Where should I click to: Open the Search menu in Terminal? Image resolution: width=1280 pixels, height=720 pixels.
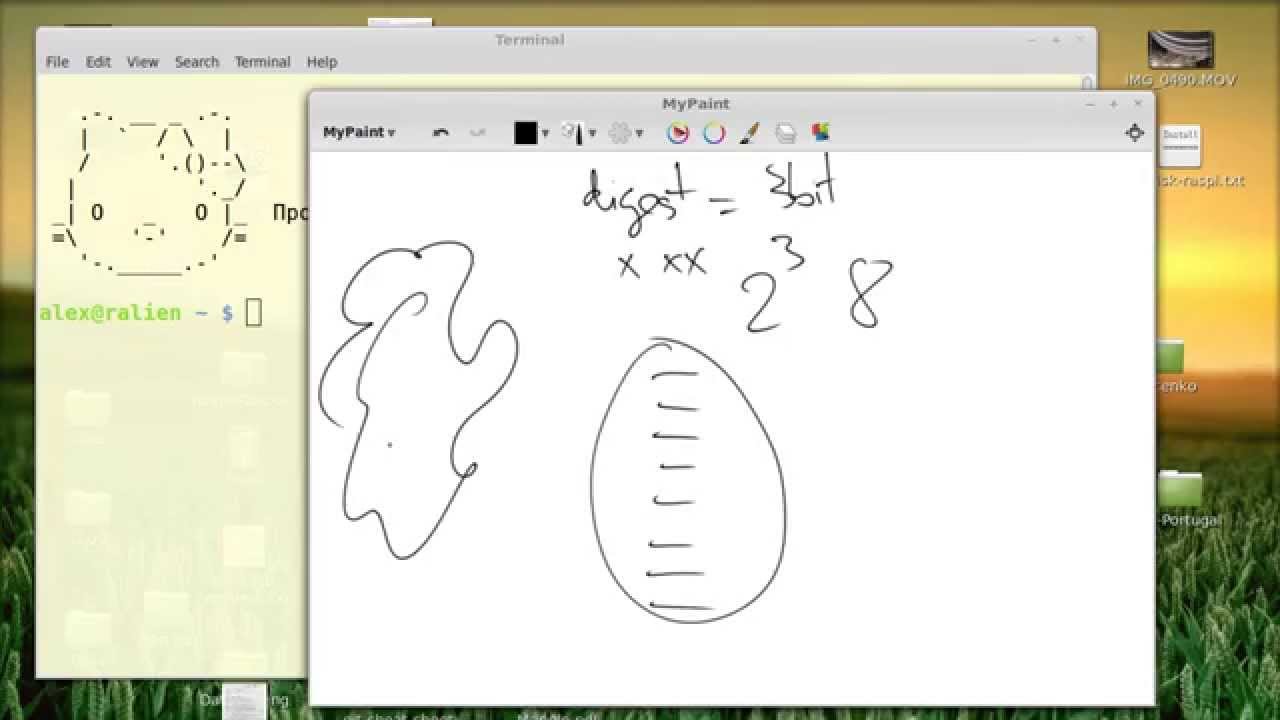pyautogui.click(x=196, y=62)
